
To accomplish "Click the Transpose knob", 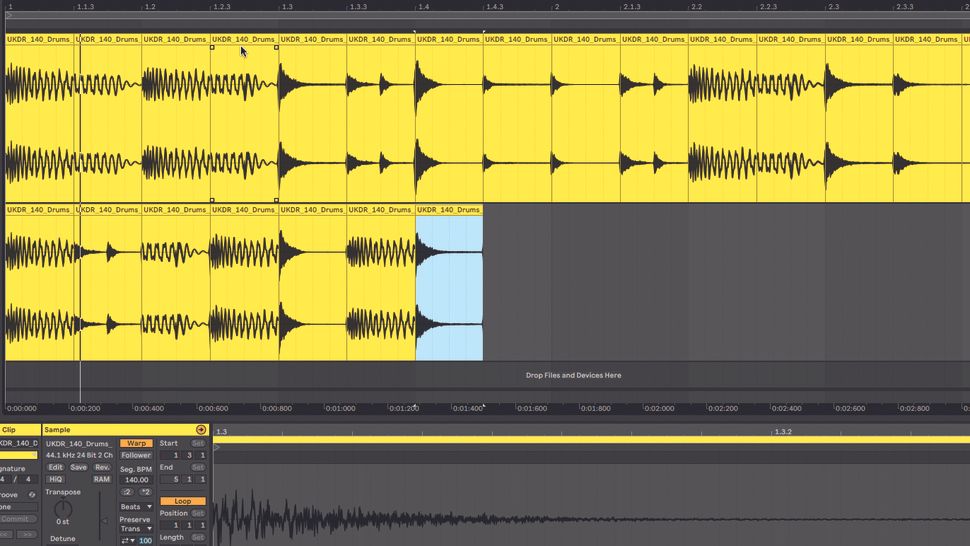I will coord(63,510).
